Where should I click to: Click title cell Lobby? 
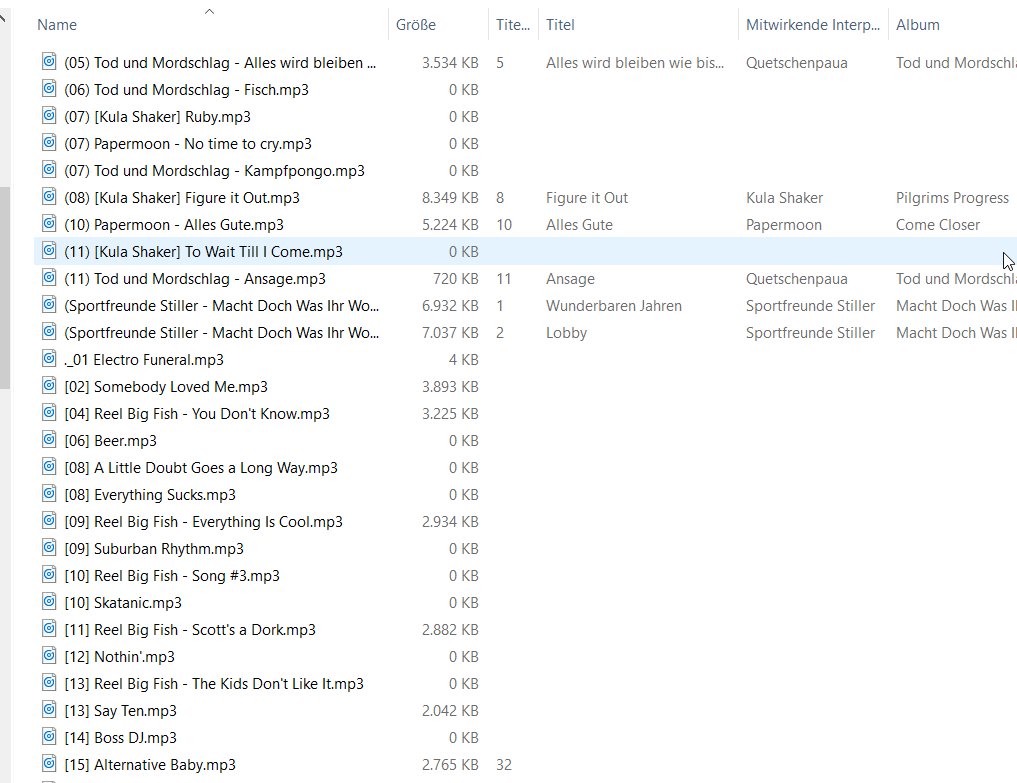pyautogui.click(x=566, y=333)
